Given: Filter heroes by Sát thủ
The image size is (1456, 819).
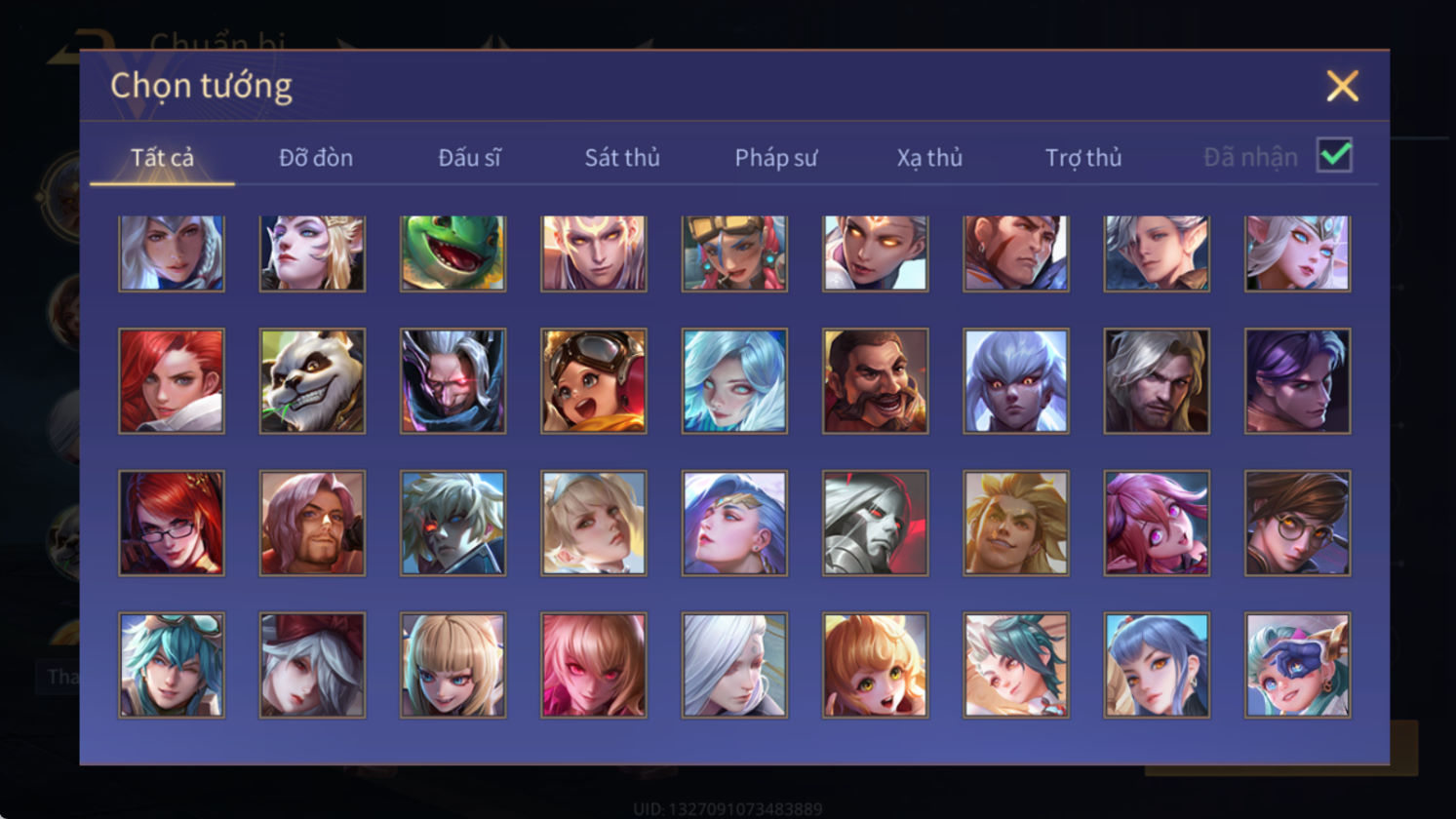Looking at the screenshot, I should tap(622, 157).
